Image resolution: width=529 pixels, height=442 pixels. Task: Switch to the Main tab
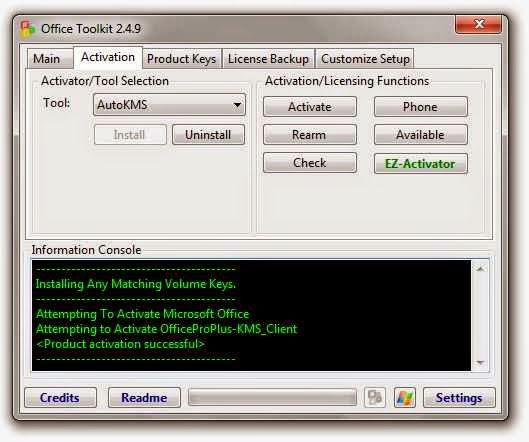[50, 59]
